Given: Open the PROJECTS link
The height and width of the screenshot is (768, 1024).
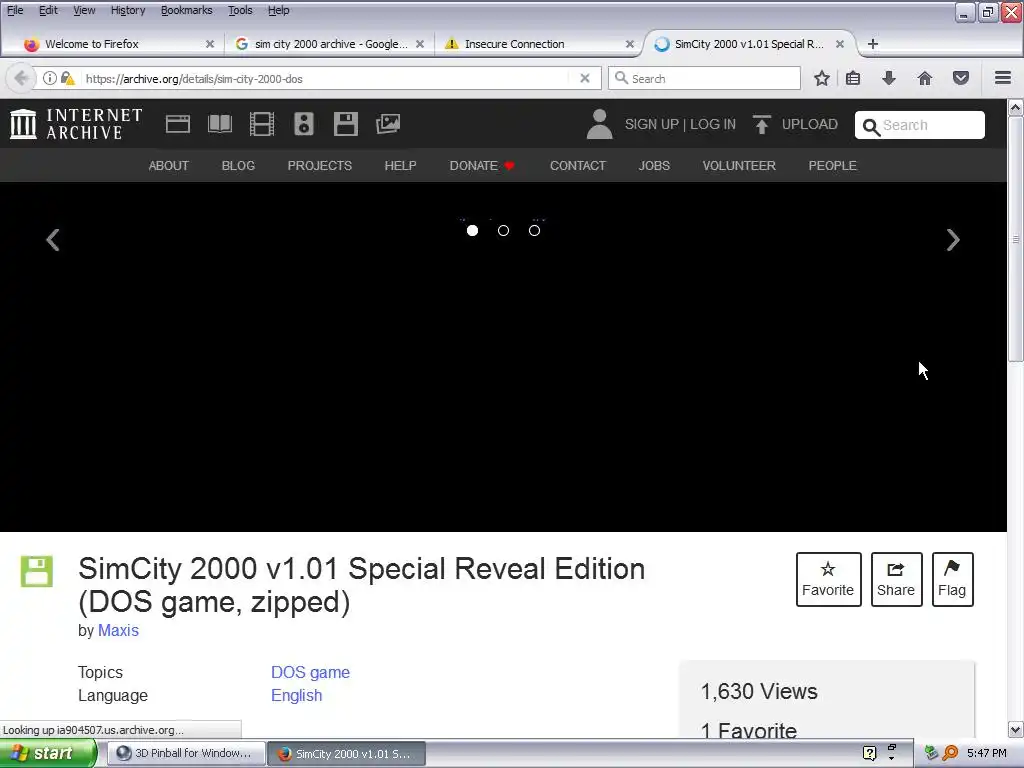Looking at the screenshot, I should click(x=319, y=166).
